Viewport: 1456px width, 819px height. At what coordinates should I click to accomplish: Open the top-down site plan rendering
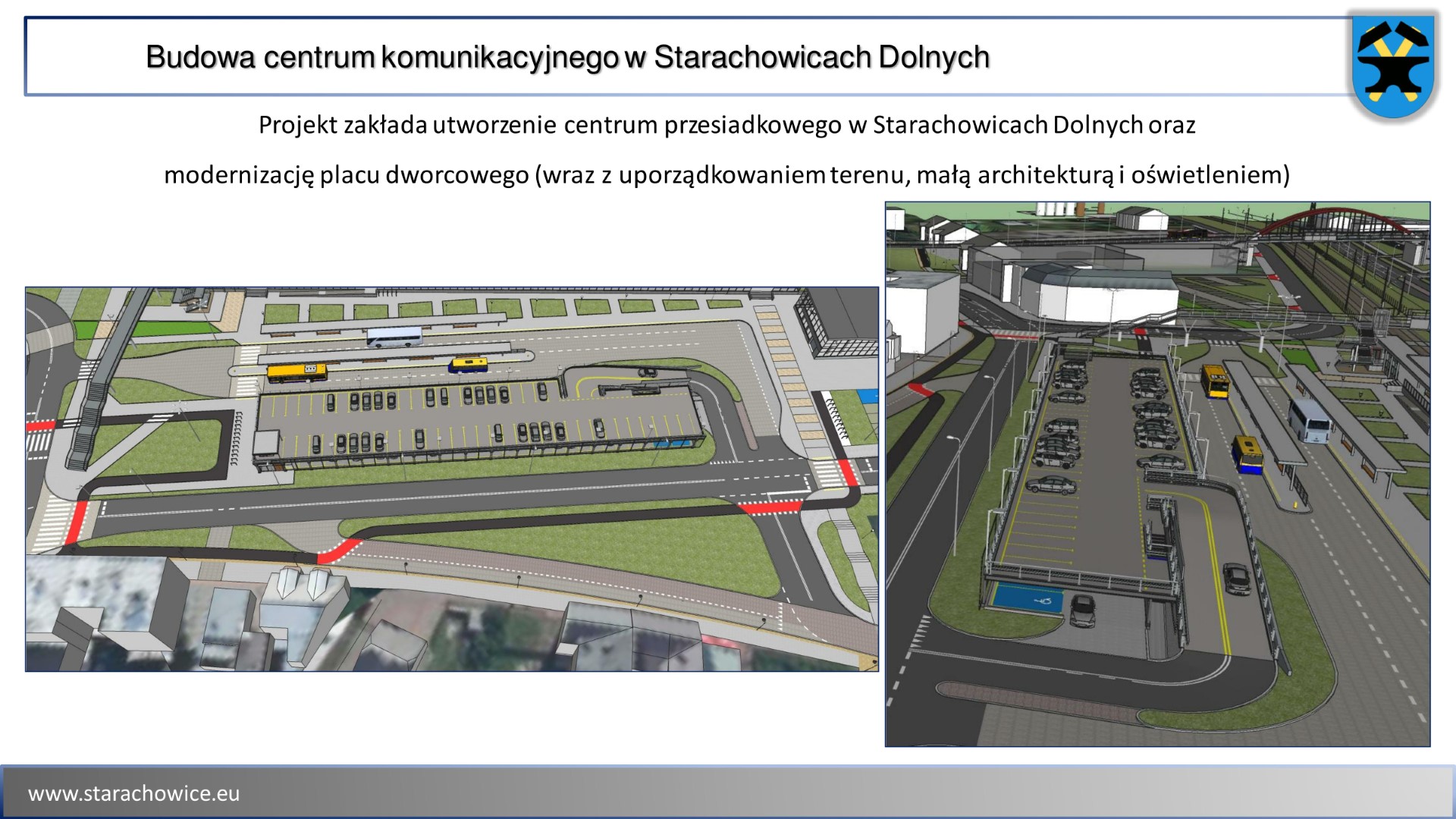coord(452,479)
